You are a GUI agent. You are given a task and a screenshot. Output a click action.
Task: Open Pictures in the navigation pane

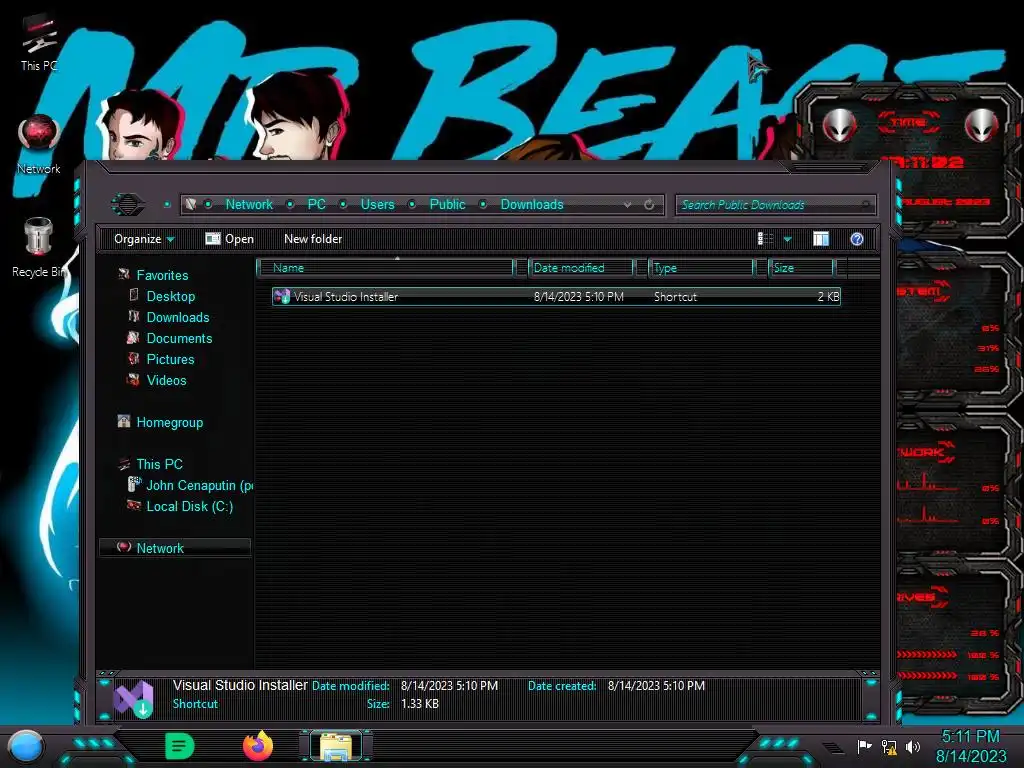[x=170, y=359]
